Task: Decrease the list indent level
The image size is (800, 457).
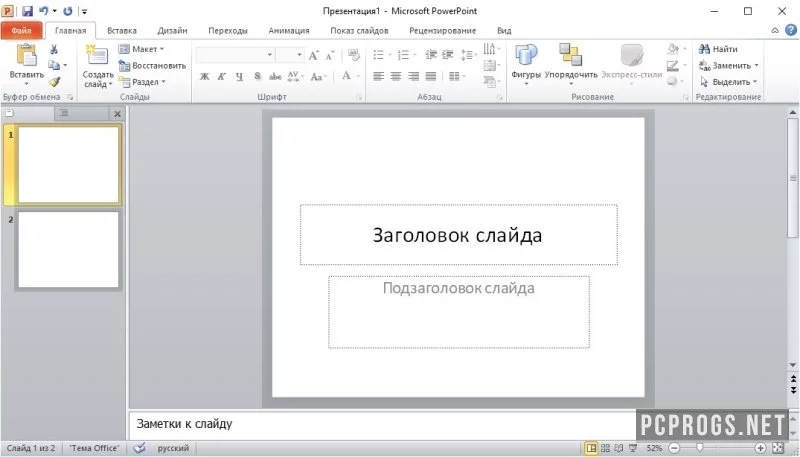Action: 431,55
